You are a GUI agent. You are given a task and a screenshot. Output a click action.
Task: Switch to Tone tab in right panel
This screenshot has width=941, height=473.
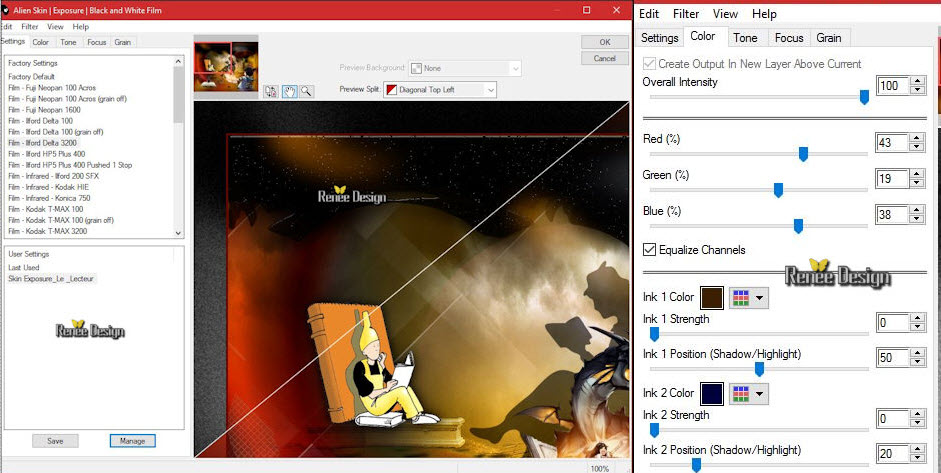[x=745, y=38]
